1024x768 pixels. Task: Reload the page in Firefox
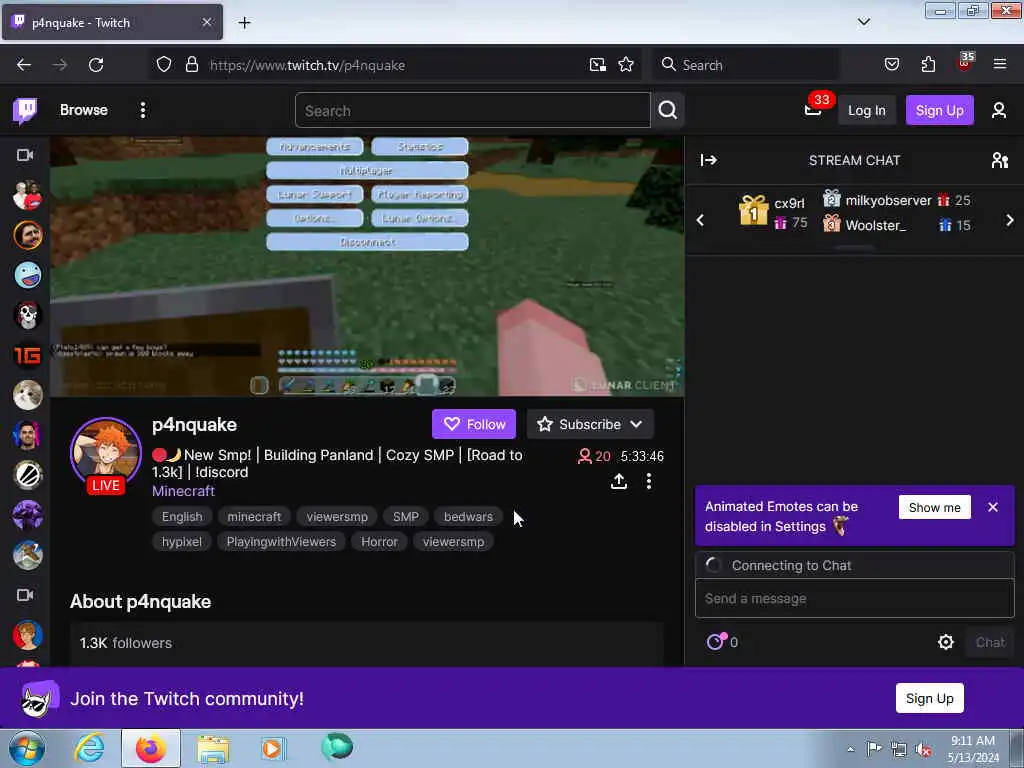[96, 65]
